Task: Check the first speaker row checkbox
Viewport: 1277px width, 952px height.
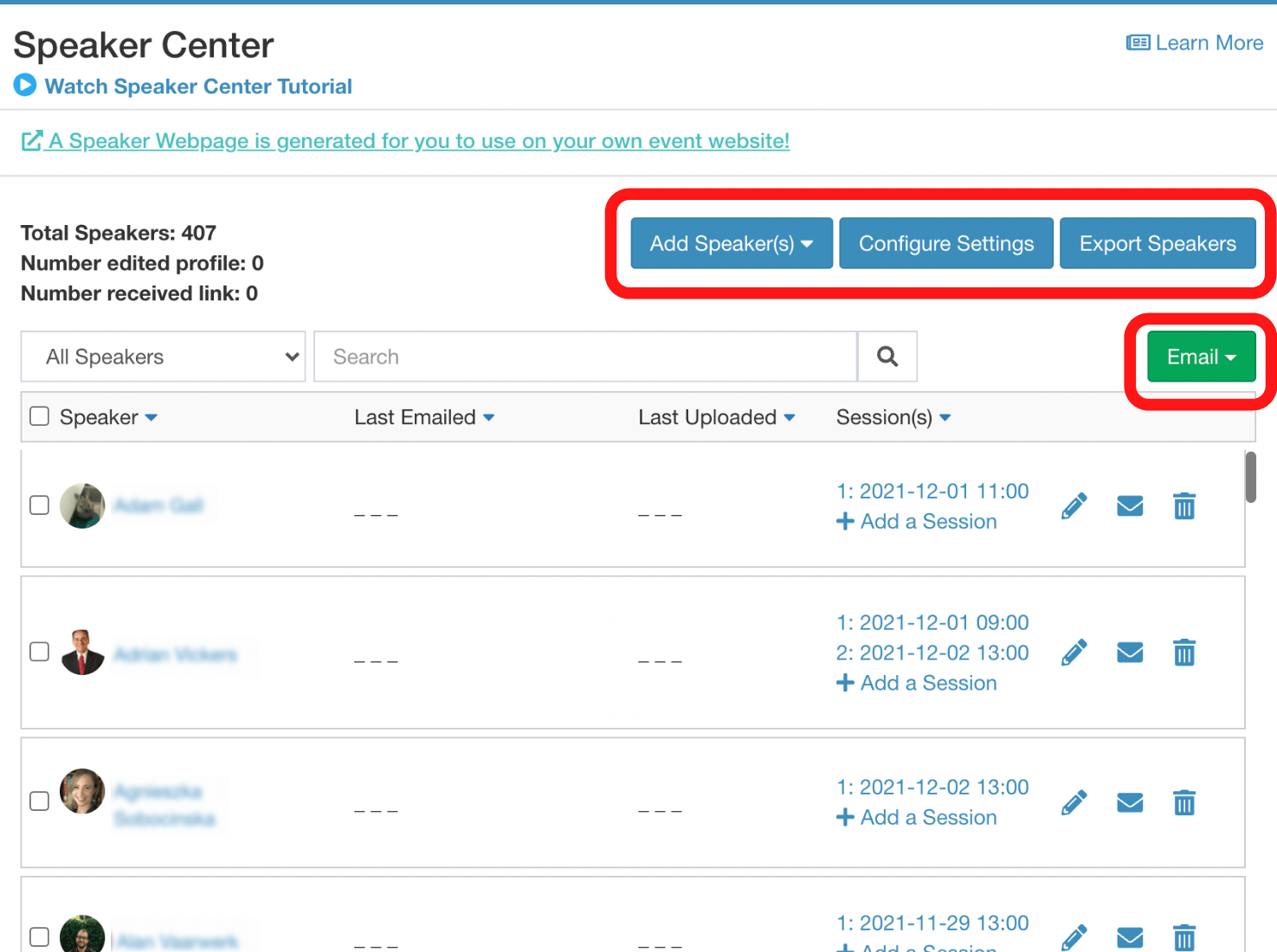Action: point(40,505)
